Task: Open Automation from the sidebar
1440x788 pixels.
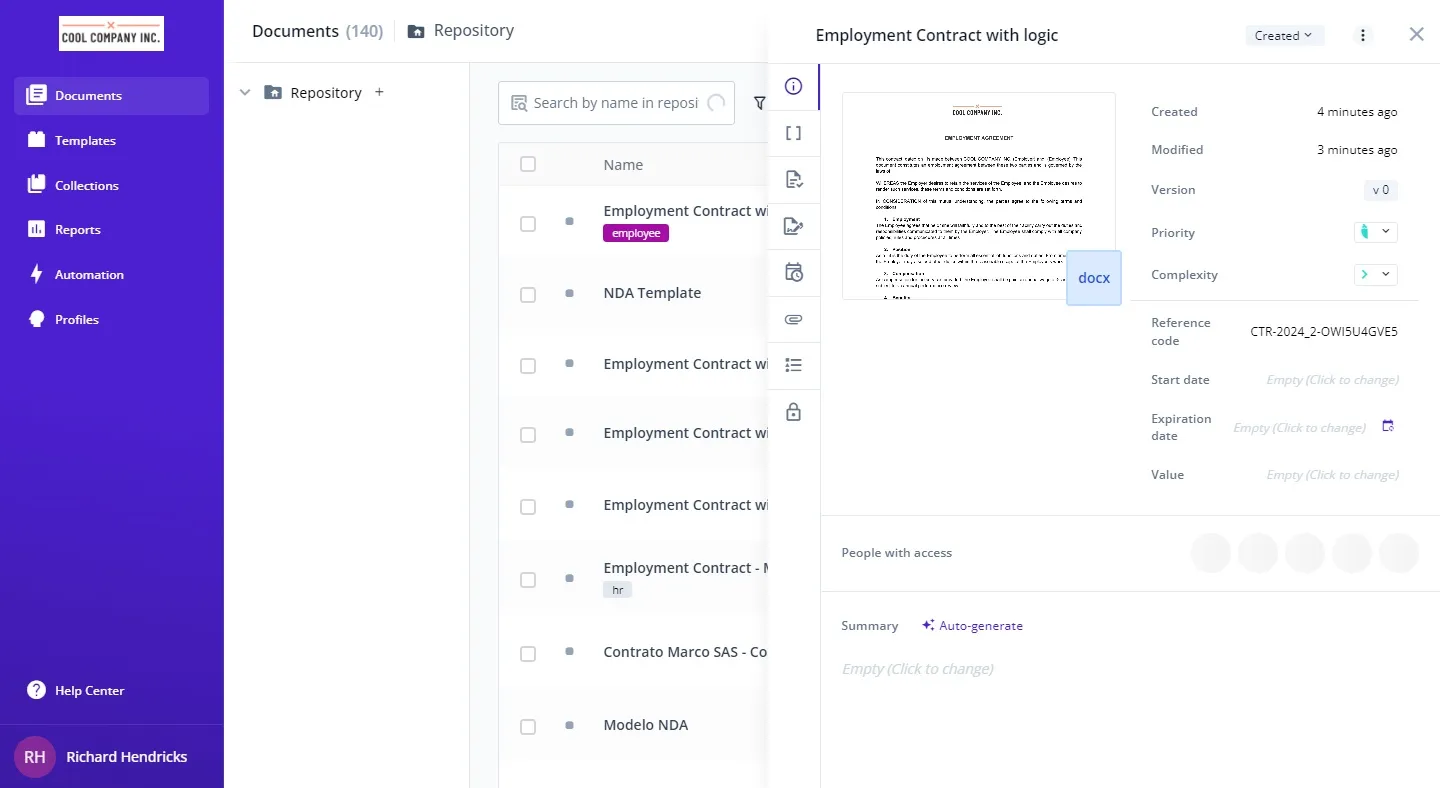Action: pyautogui.click(x=89, y=275)
